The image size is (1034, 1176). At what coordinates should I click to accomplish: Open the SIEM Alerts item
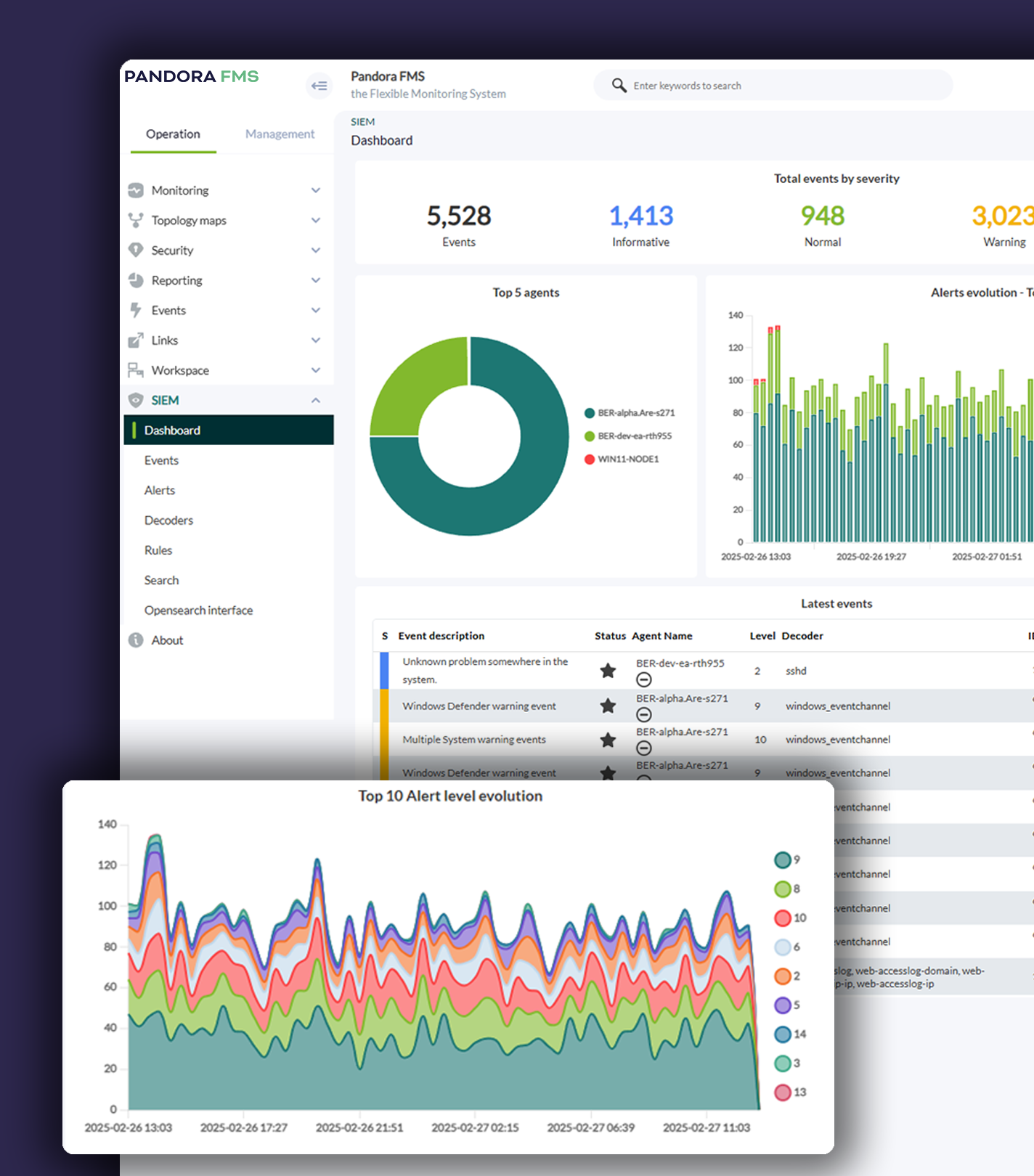[x=160, y=490]
